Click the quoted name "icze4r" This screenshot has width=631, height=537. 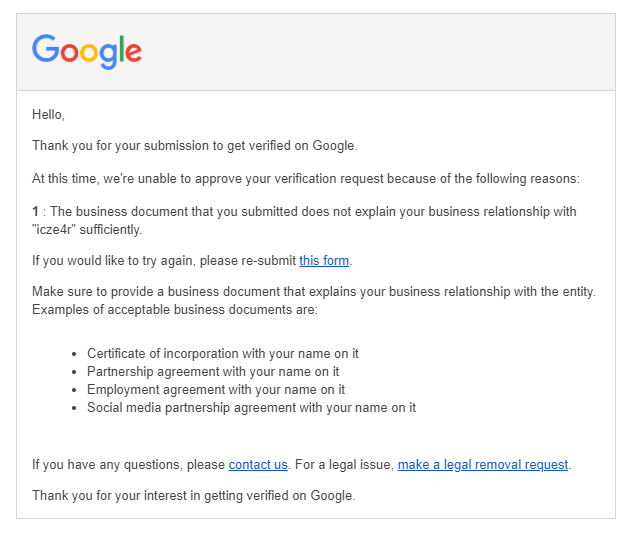point(54,229)
